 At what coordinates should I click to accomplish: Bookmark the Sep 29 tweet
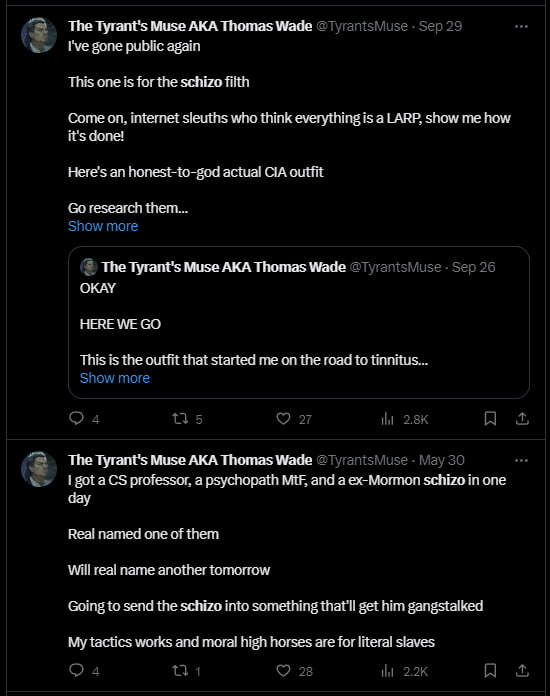click(490, 419)
